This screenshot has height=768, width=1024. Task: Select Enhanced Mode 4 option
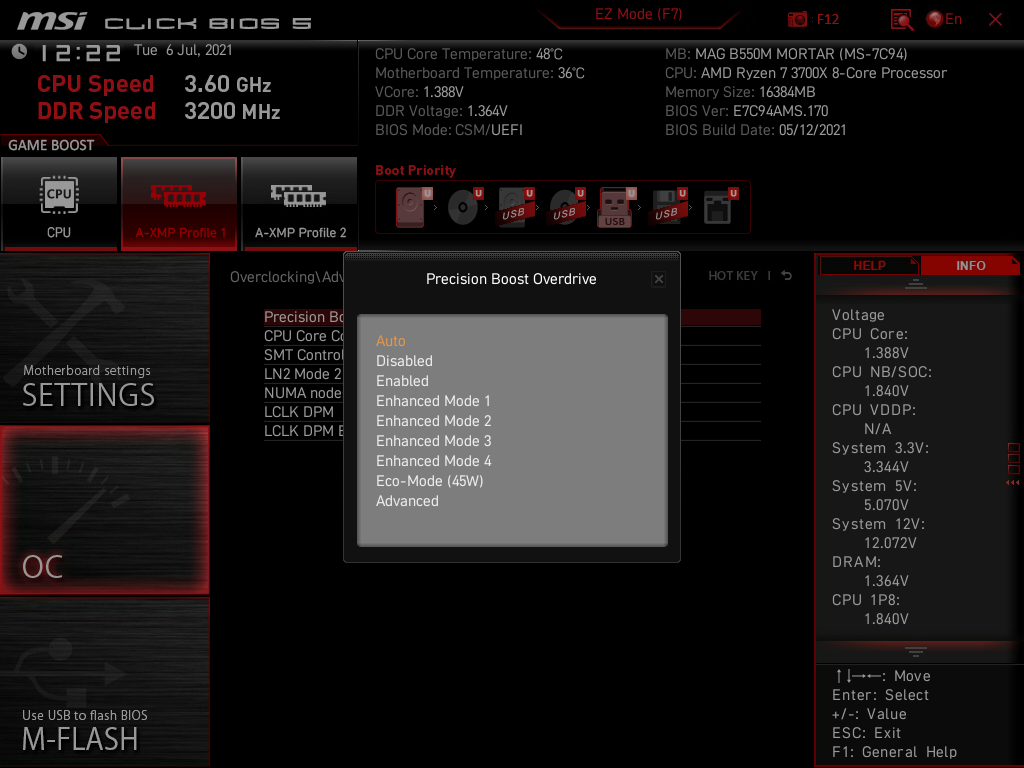(434, 461)
